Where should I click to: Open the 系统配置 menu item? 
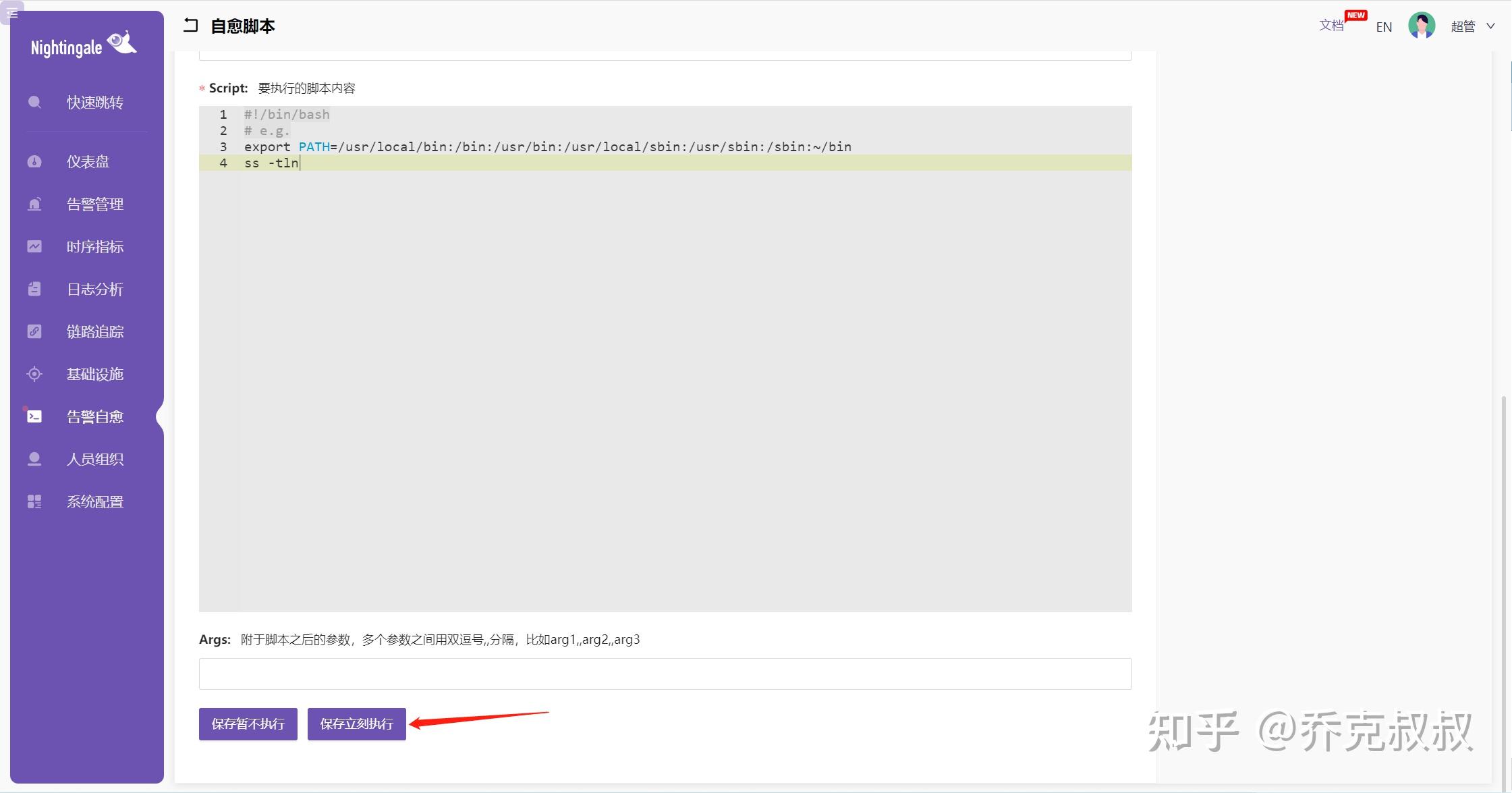94,502
